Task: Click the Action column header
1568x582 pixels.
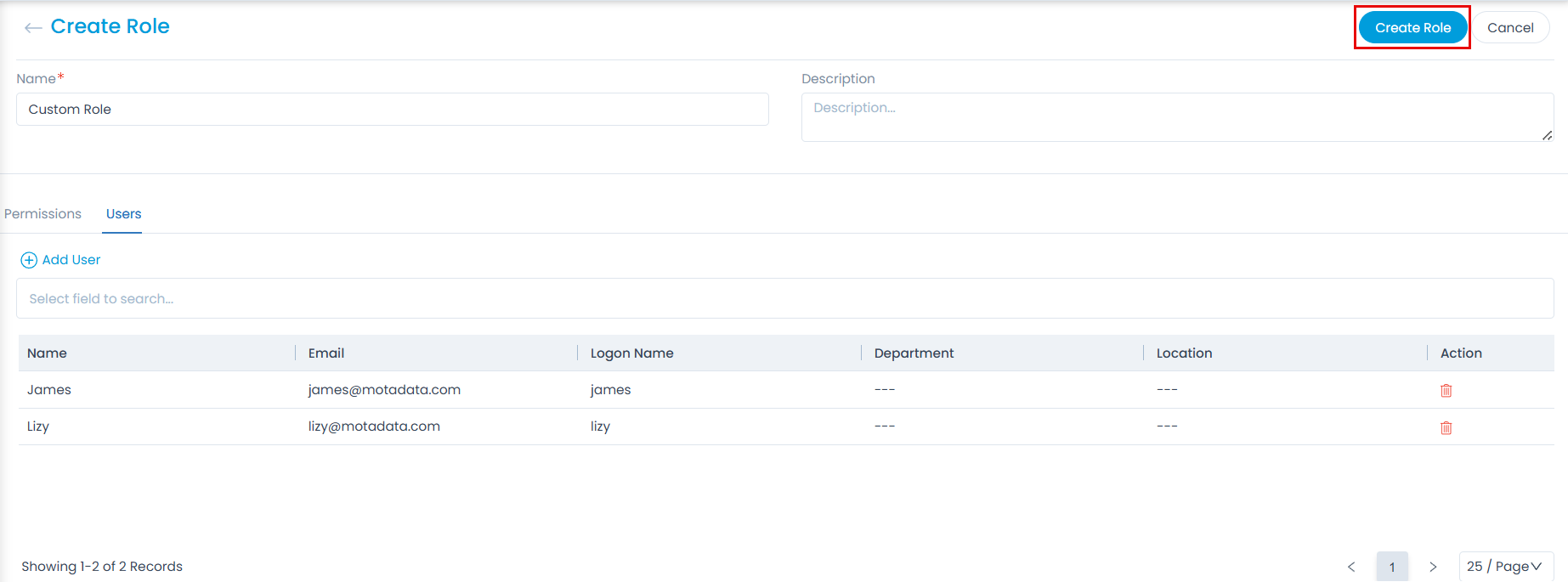Action: click(1461, 353)
